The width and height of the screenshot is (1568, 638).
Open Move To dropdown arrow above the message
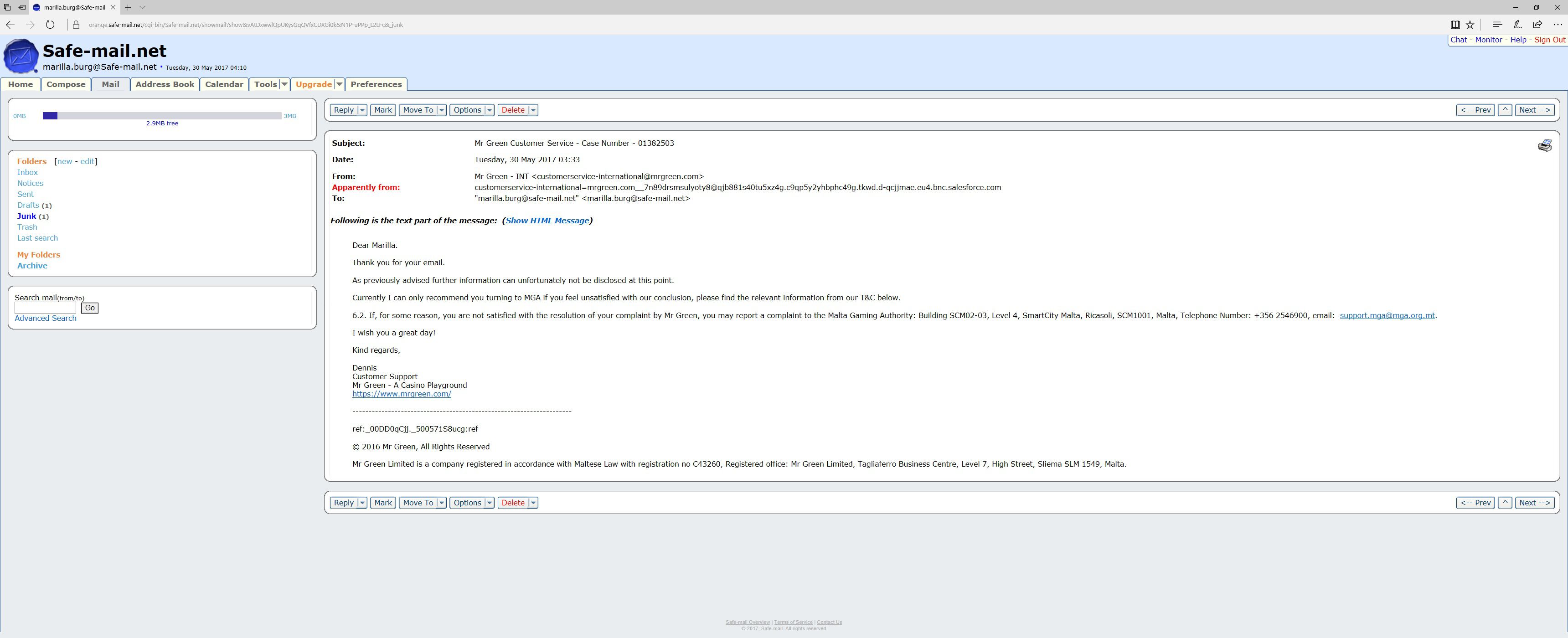442,110
